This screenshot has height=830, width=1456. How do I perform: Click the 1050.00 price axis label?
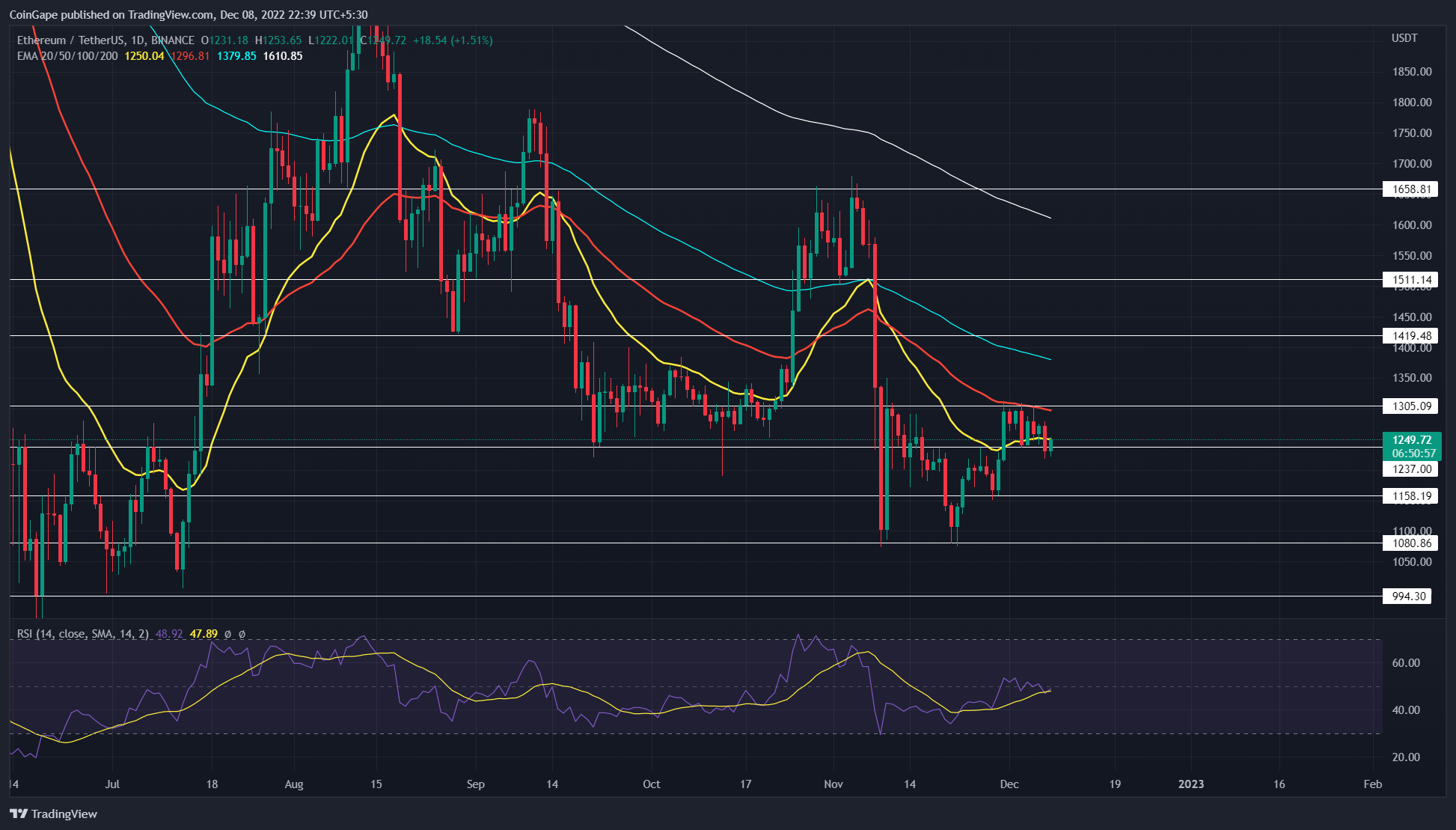click(x=1412, y=562)
